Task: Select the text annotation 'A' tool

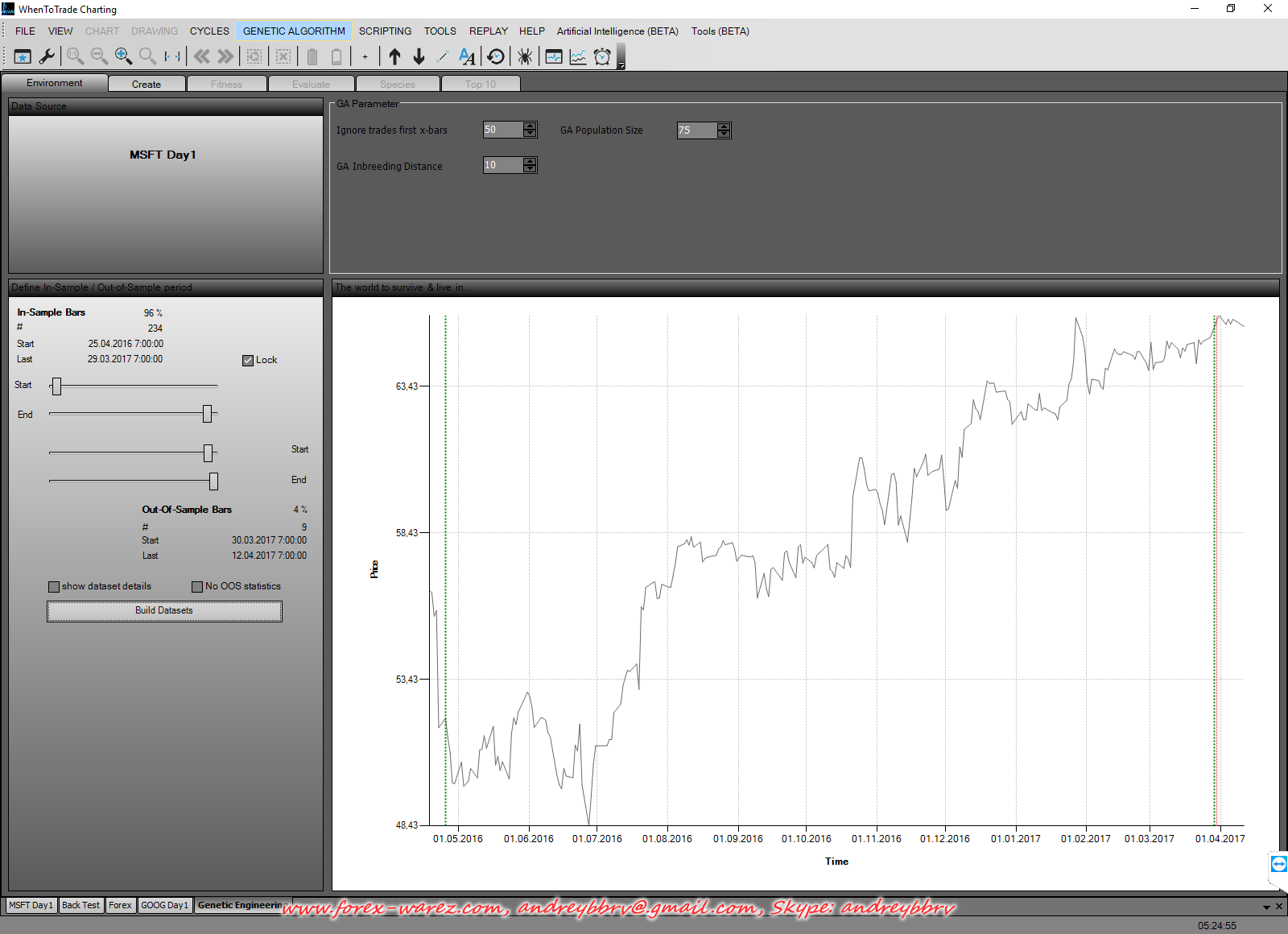Action: 467,56
